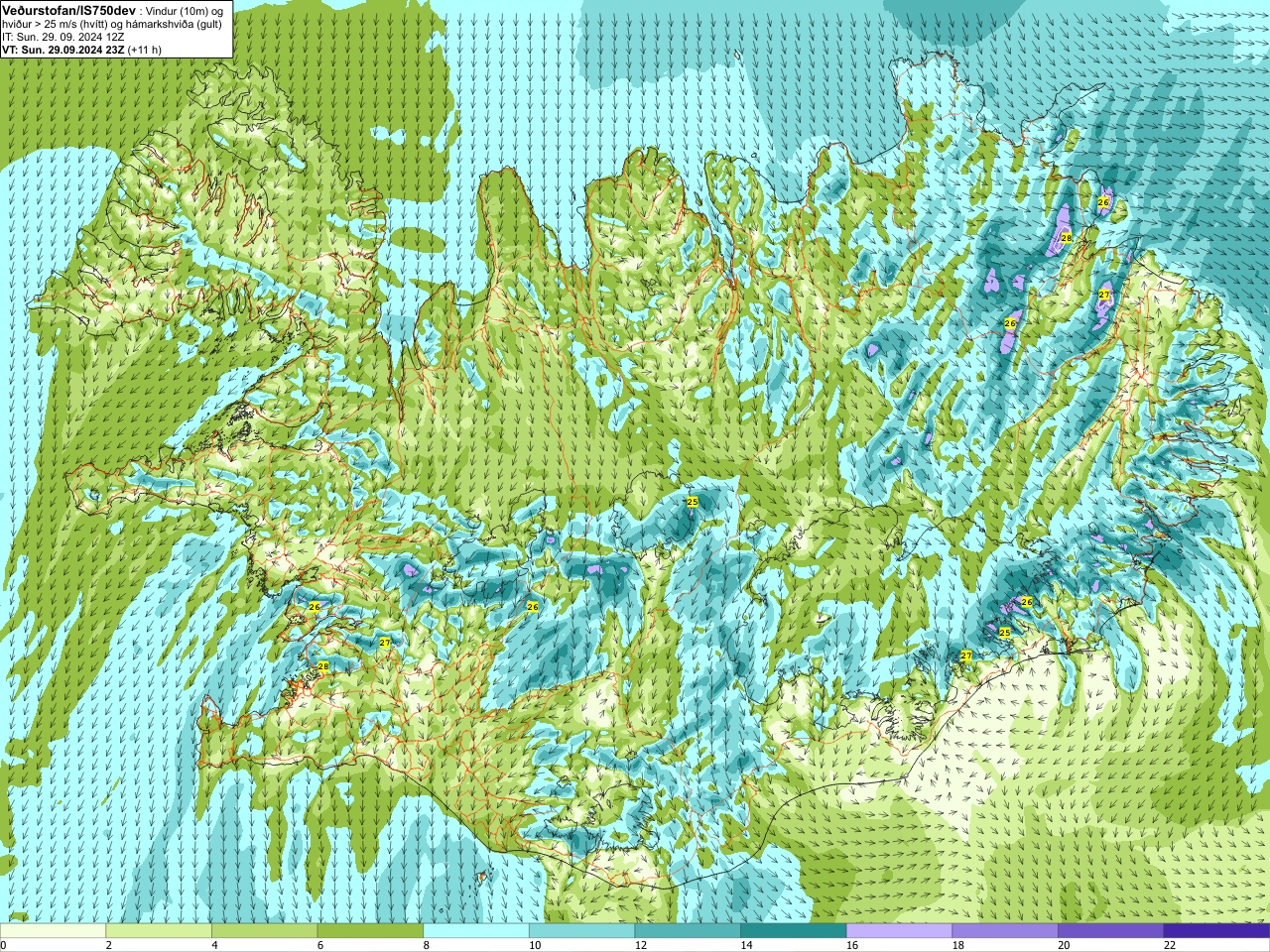The height and width of the screenshot is (952, 1270).
Task: Click the yellow '25' gust marker in the central highlands
Action: [x=693, y=503]
